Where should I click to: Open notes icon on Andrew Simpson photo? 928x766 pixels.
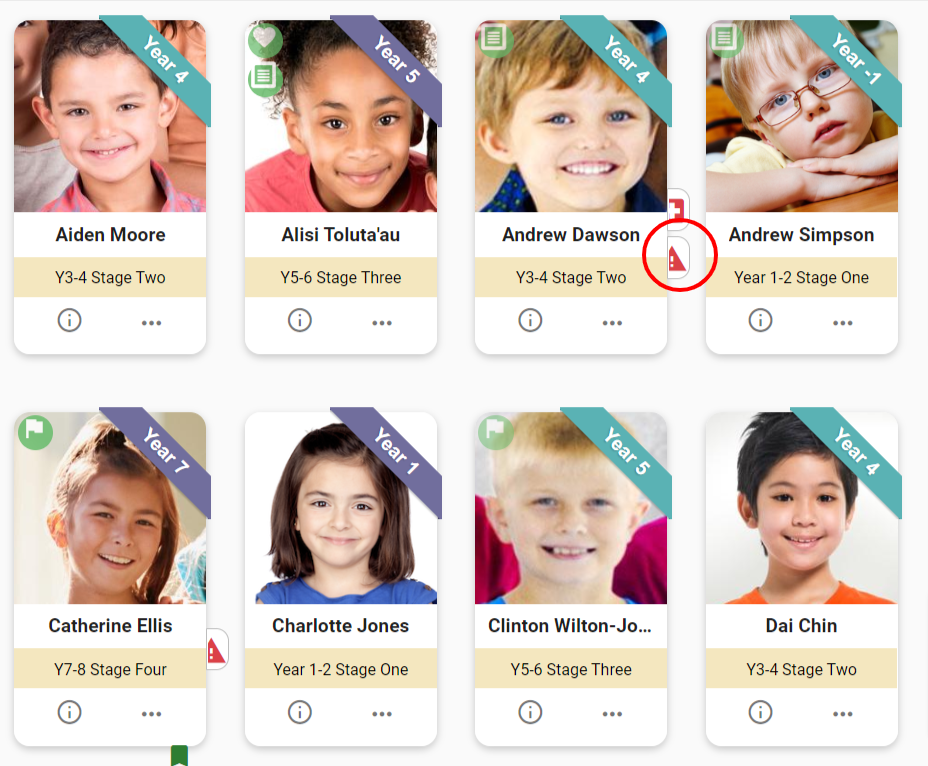724,39
